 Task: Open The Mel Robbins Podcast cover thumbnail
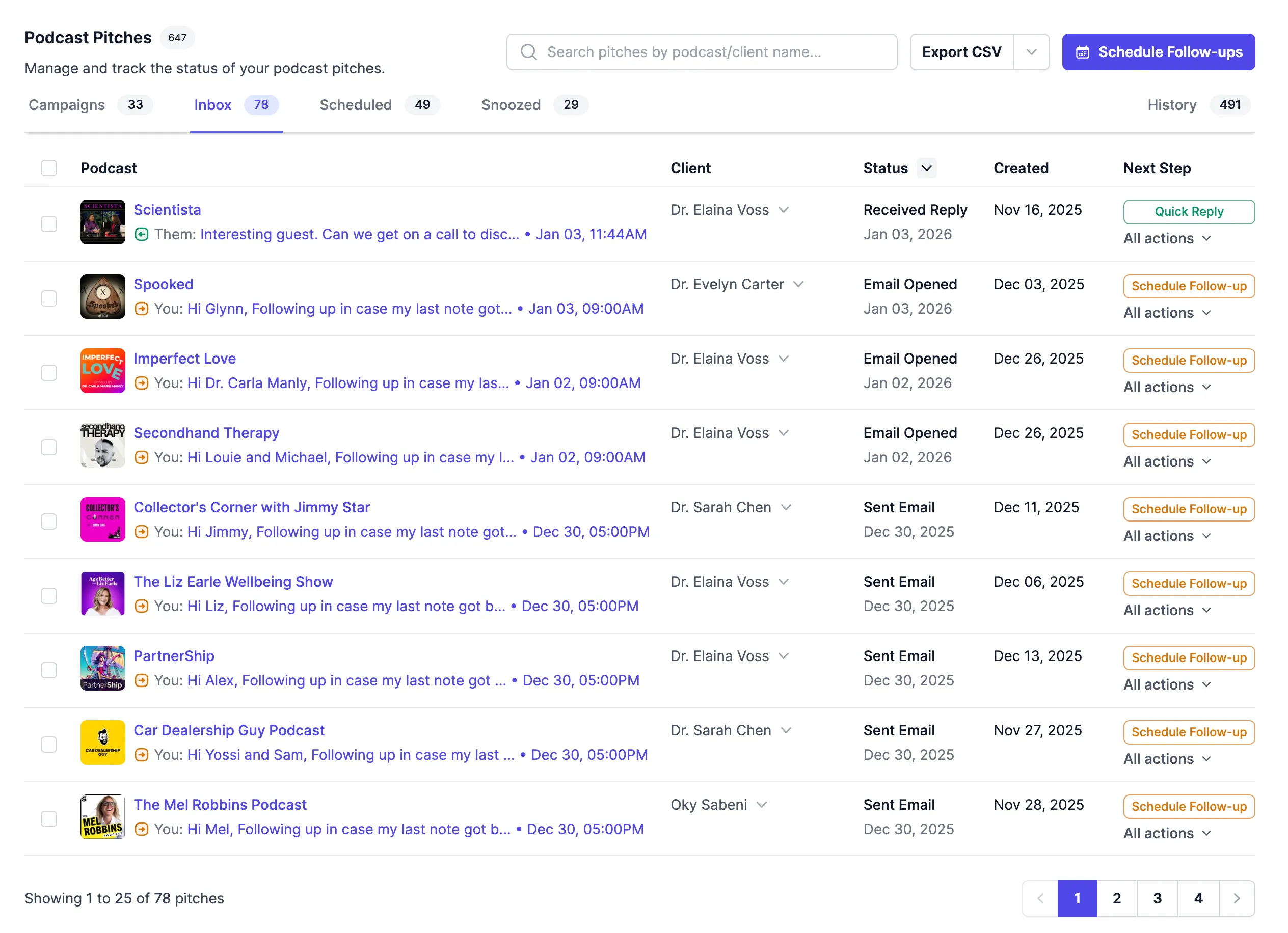[103, 817]
